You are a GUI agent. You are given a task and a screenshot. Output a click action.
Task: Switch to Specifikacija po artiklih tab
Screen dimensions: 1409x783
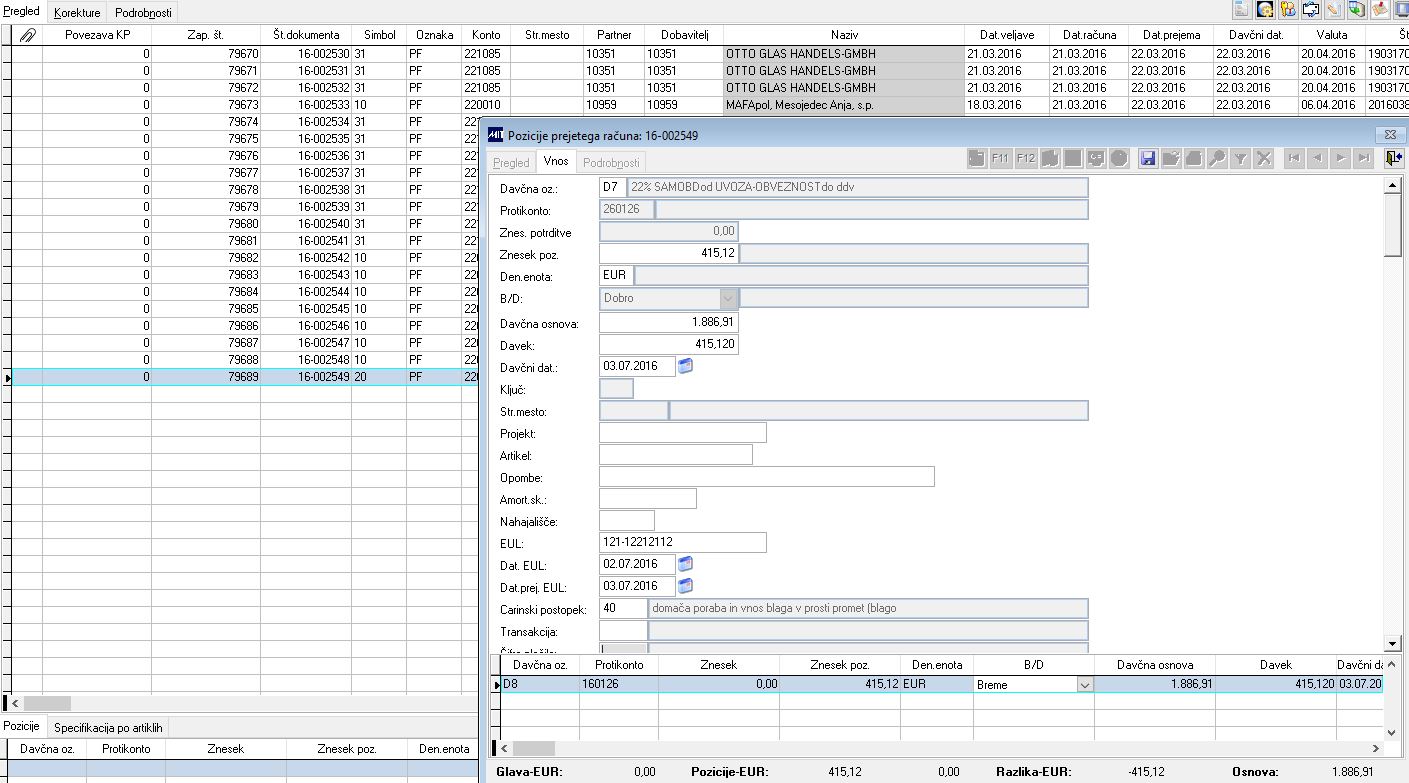108,727
